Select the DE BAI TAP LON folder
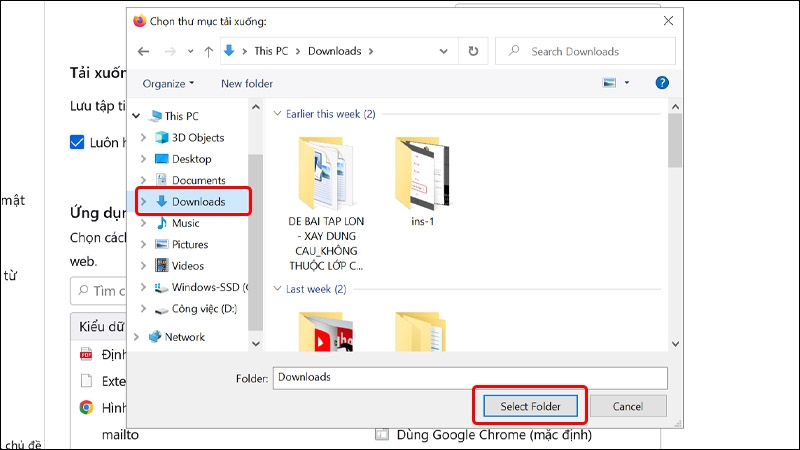The image size is (800, 450). pos(326,204)
